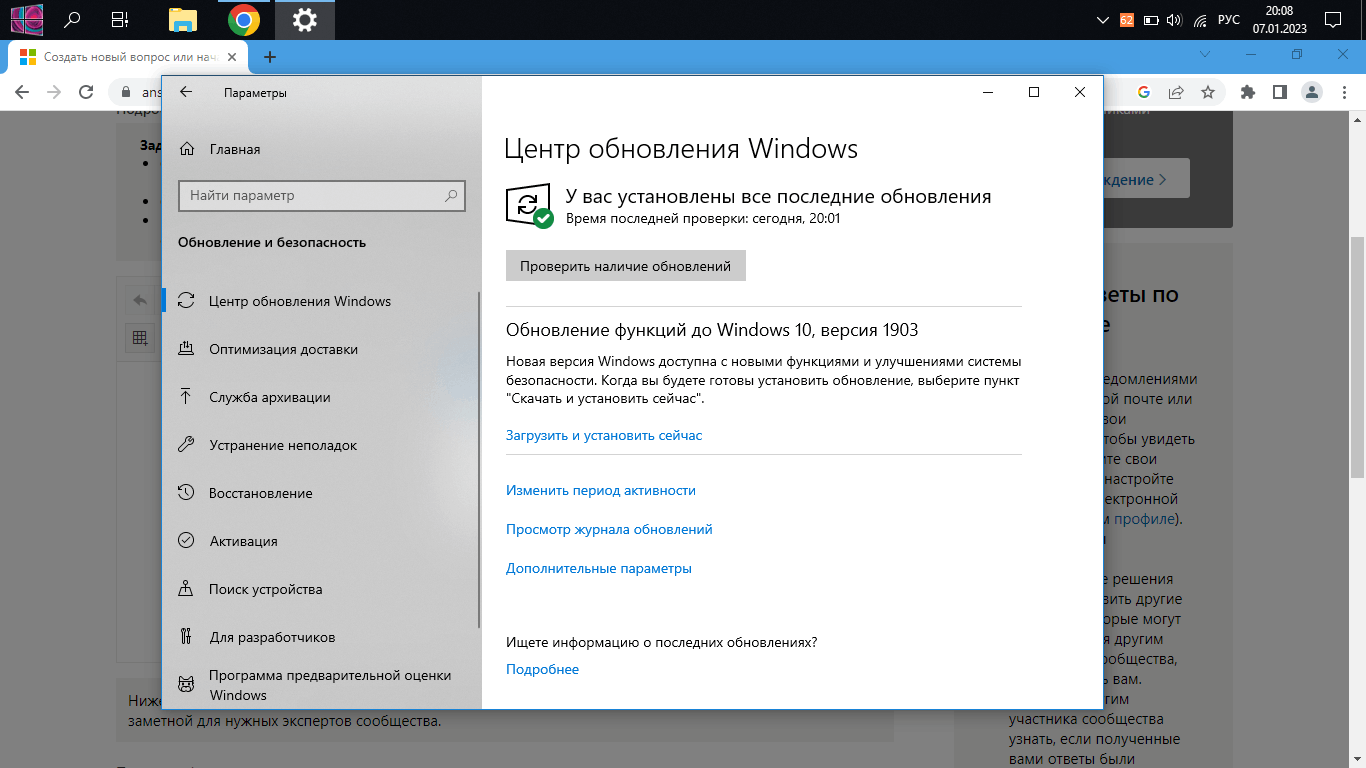Click the Центр обновления Windows sync icon

[186, 301]
